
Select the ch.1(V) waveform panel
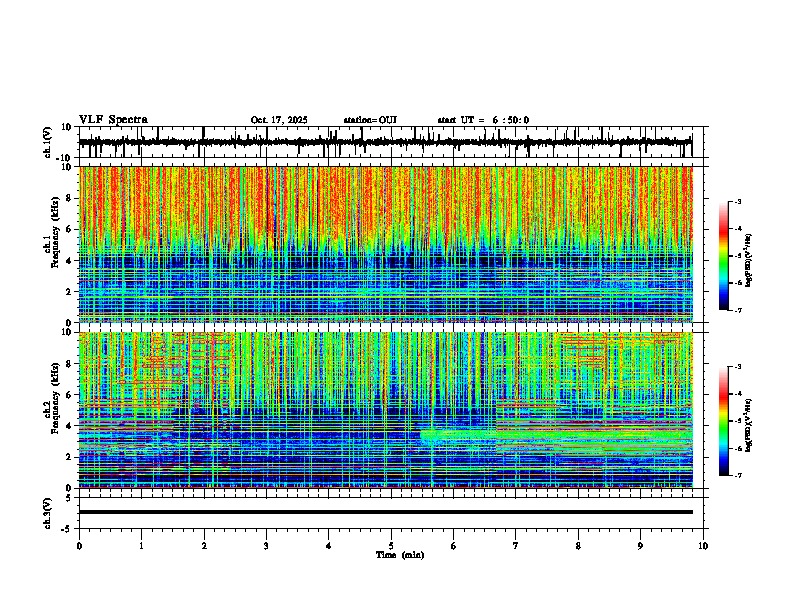pos(391,142)
